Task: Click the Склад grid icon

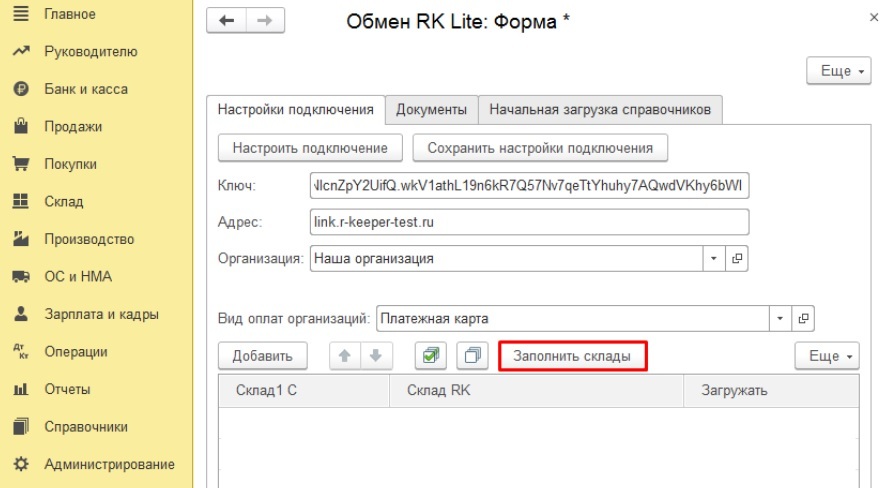Action: pos(21,201)
